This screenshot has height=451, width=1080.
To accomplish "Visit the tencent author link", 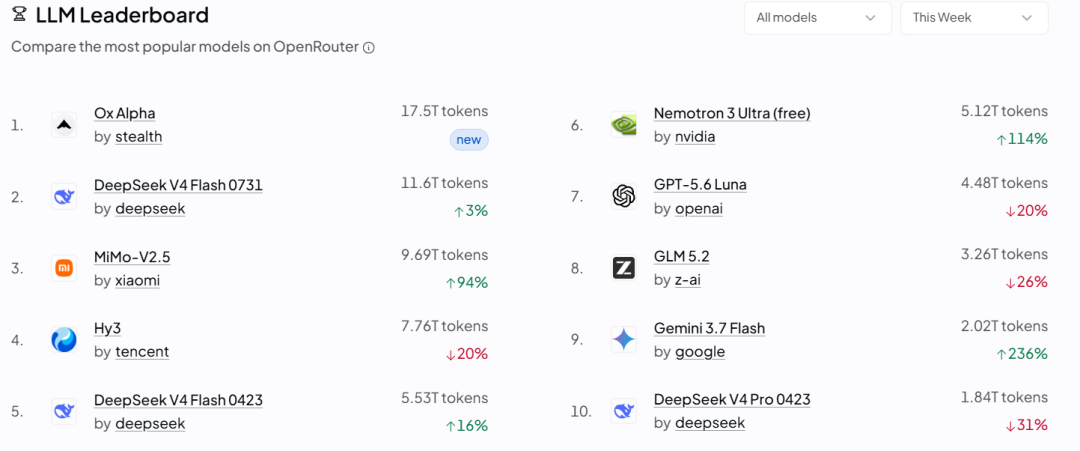I will [x=142, y=352].
